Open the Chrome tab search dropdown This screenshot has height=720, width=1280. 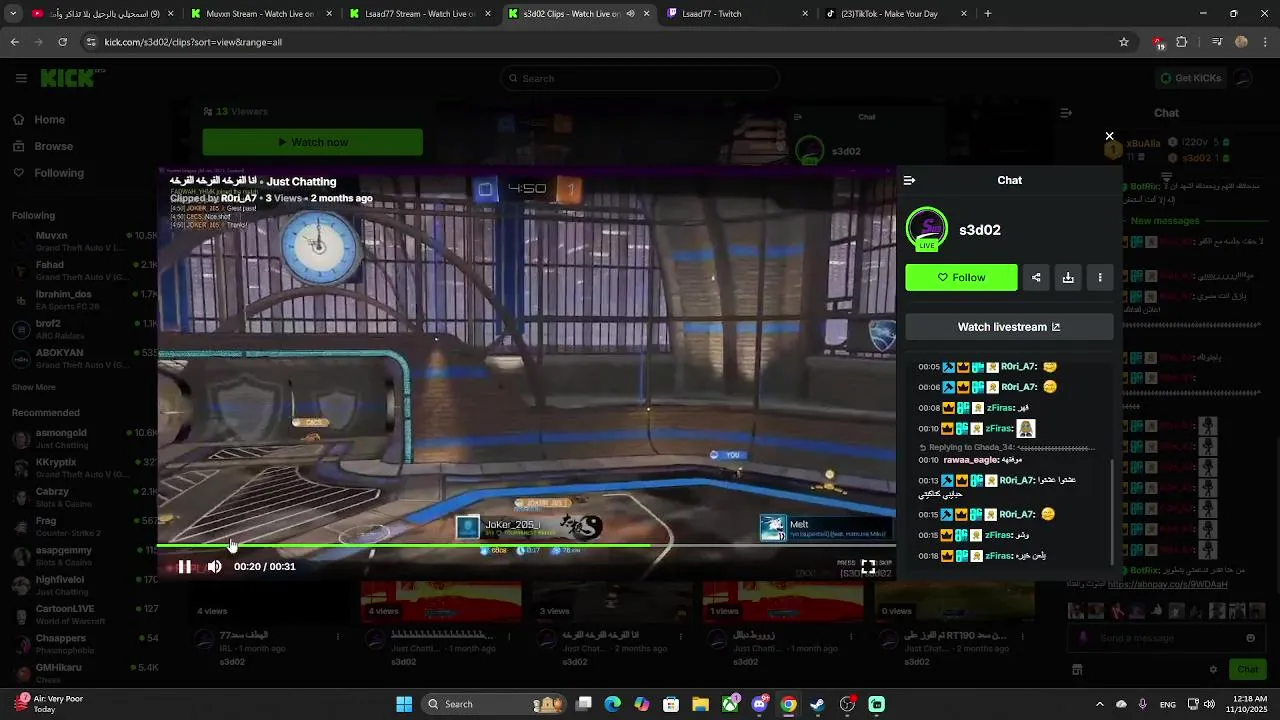(x=13, y=14)
